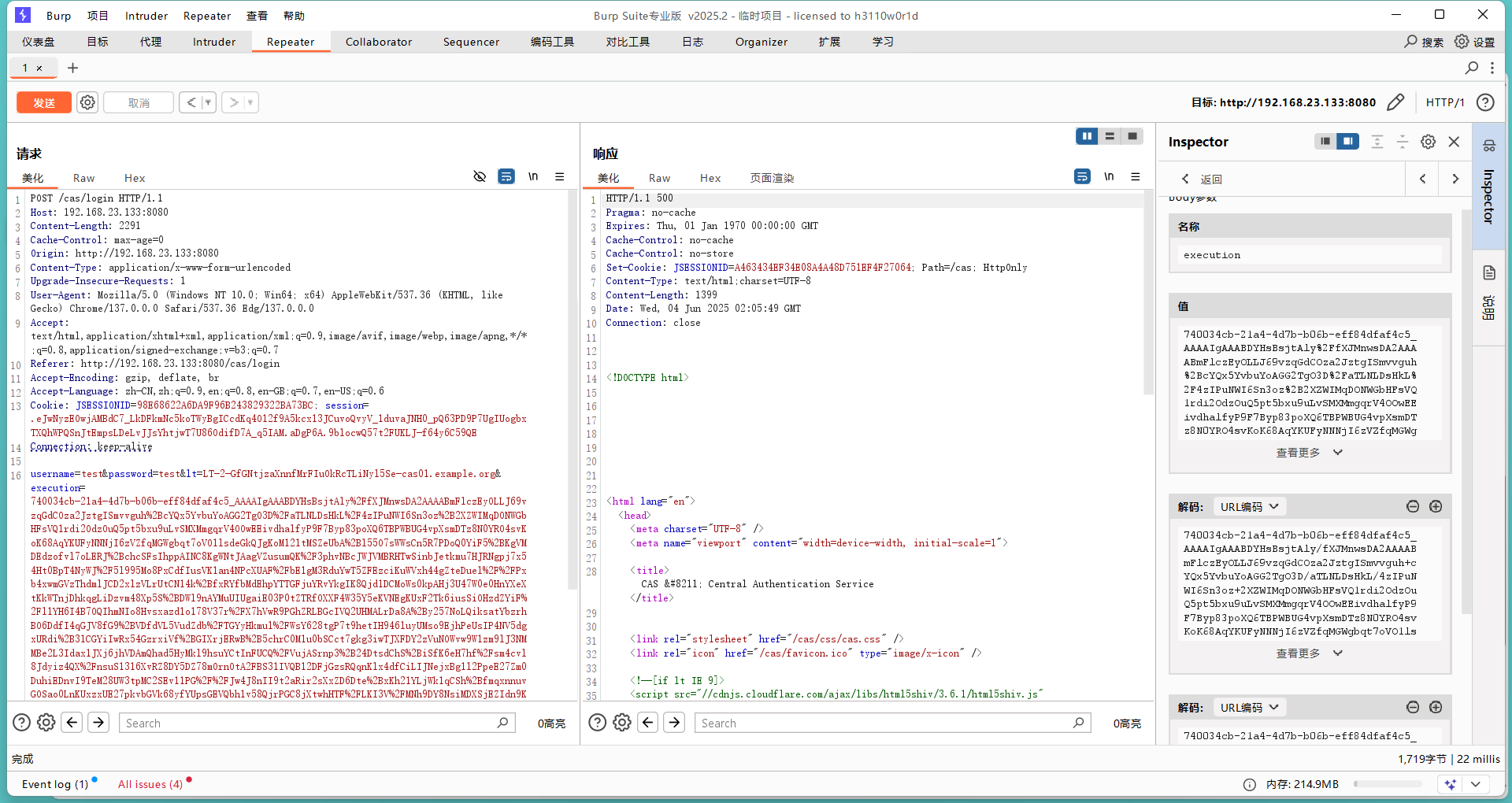Select side-by-side request/response layout
Screen dimensions: 1512x803
click(x=1087, y=136)
